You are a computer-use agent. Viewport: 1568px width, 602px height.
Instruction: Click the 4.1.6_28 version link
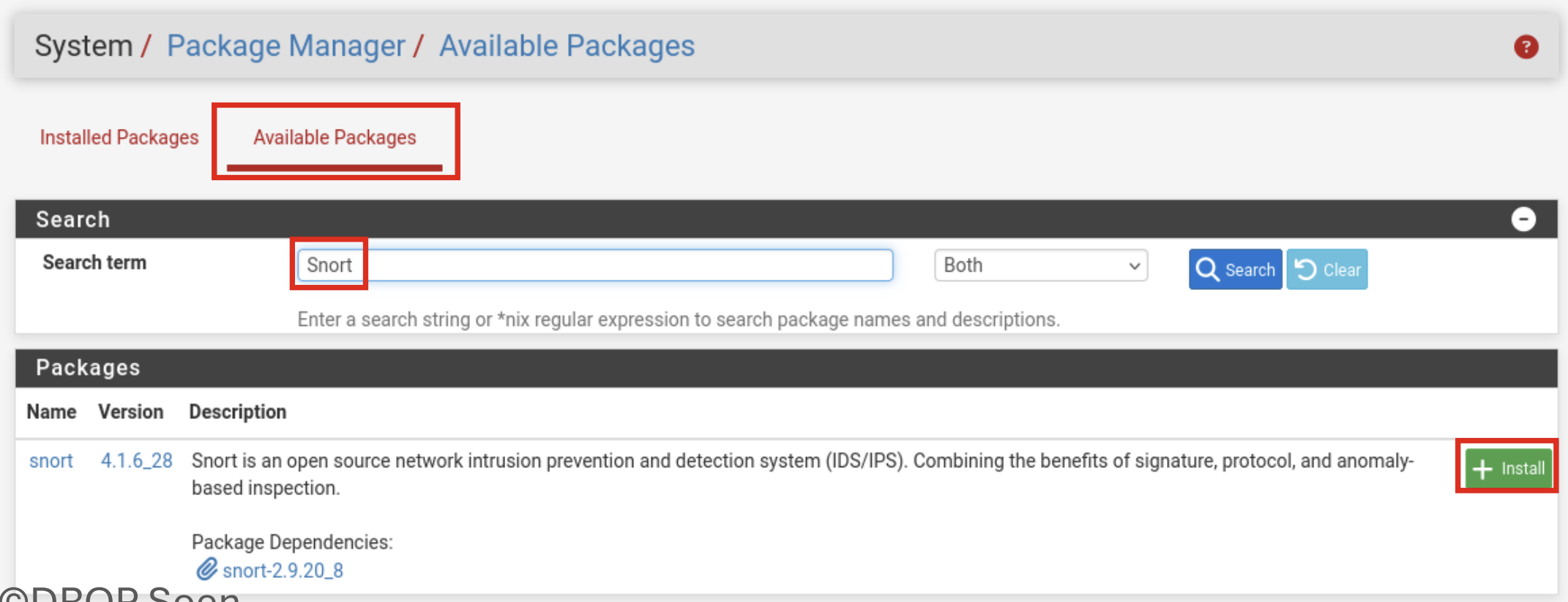coord(136,461)
